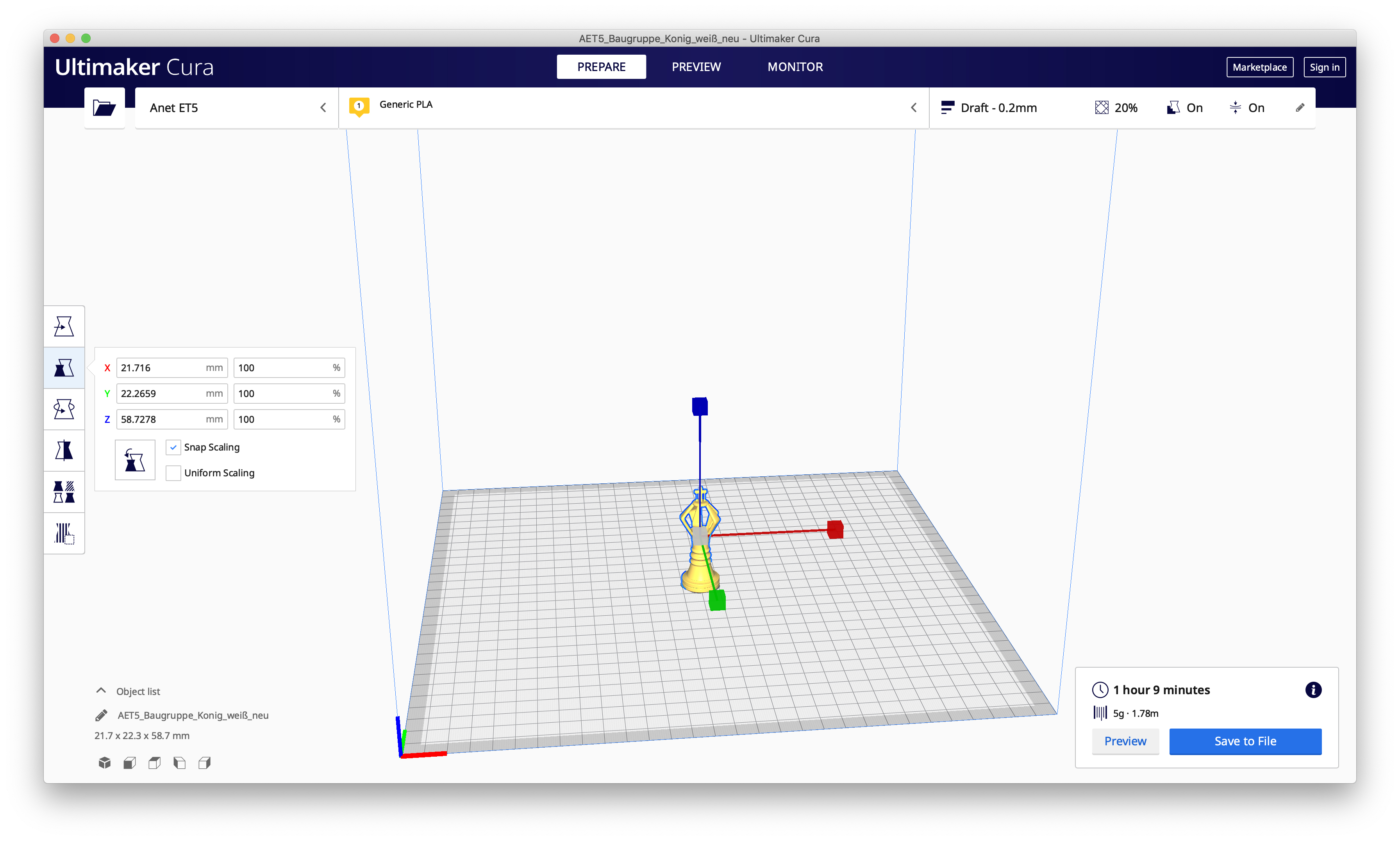This screenshot has width=1400, height=841.
Task: Disable the Snap Scaling checkbox
Action: (x=173, y=447)
